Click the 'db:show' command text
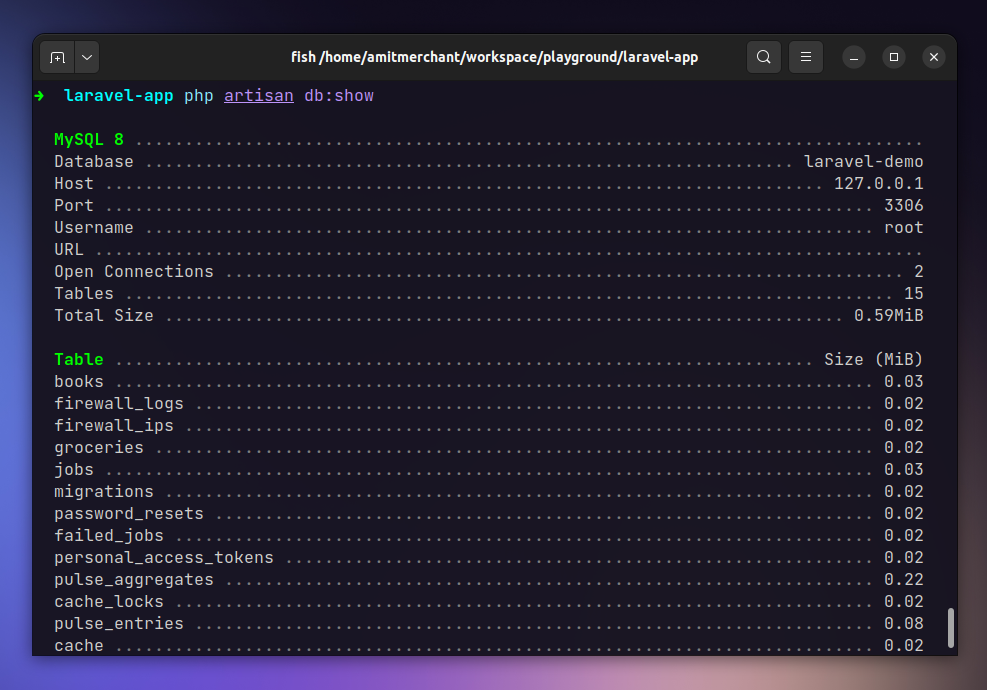Viewport: 987px width, 690px height. pyautogui.click(x=339, y=96)
